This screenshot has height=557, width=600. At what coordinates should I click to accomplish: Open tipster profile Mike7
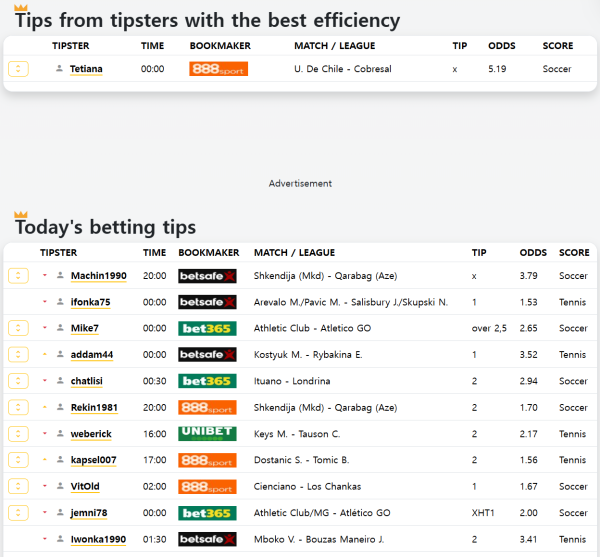click(84, 328)
